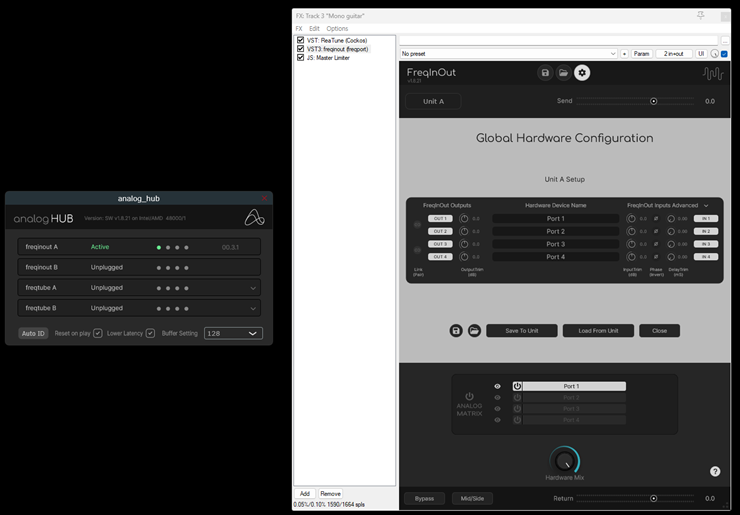Uncheck the Master Limiter enable checkbox
Image resolution: width=740 pixels, height=515 pixels.
coord(300,58)
